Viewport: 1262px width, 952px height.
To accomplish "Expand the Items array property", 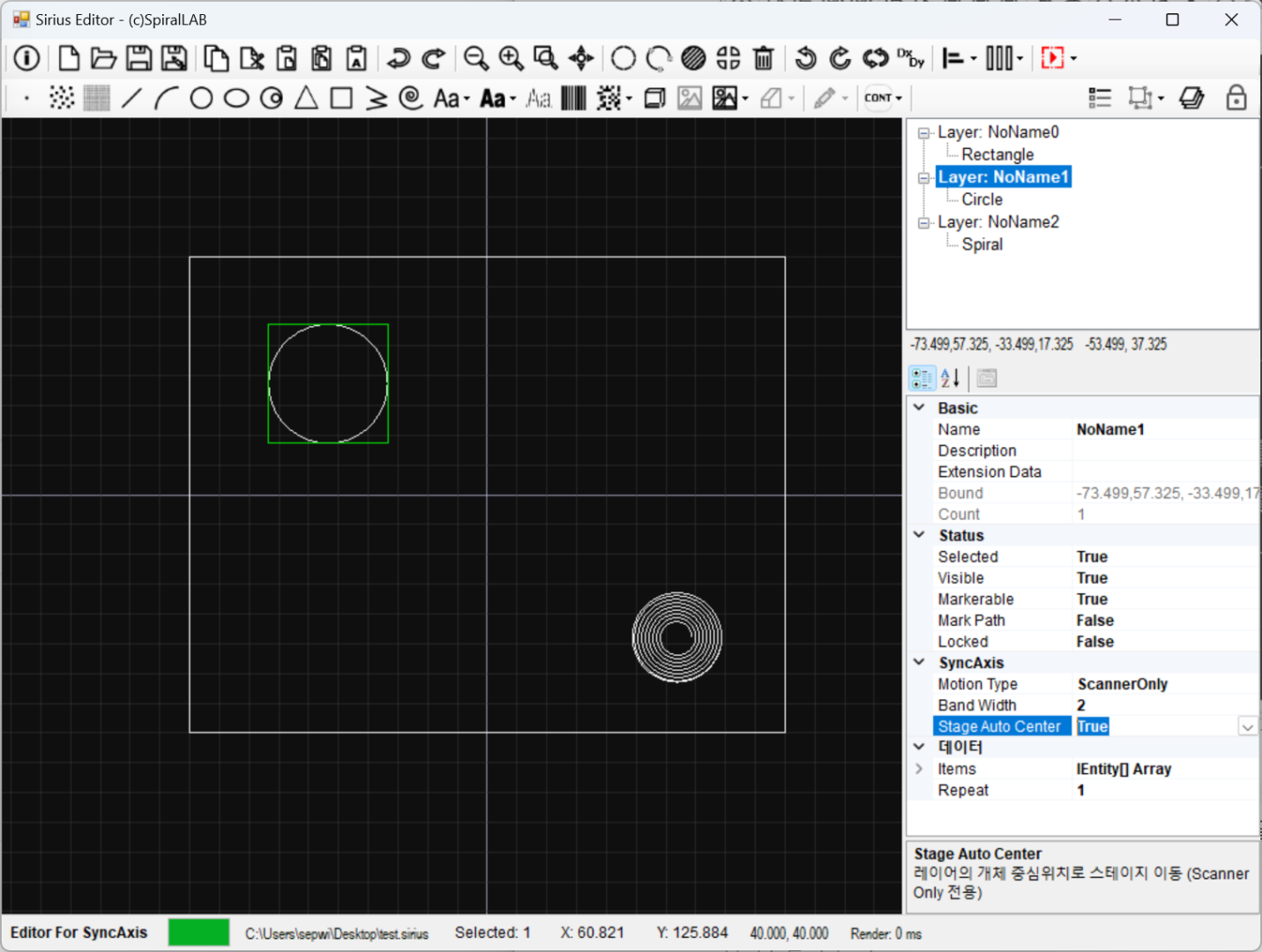I will click(x=919, y=769).
